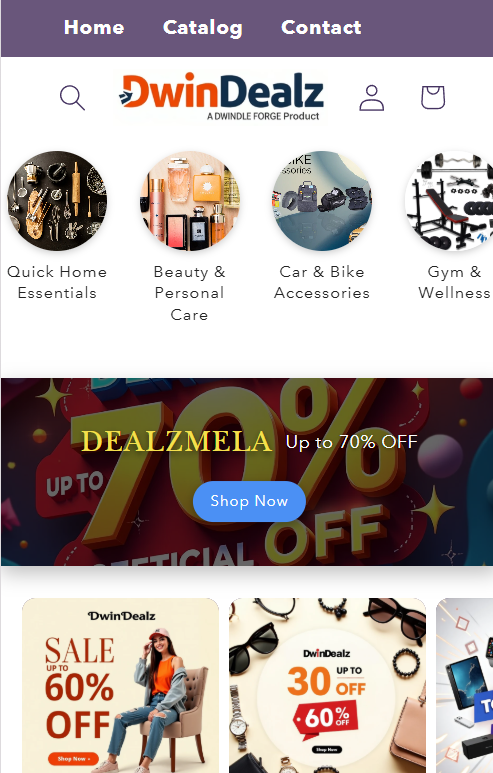This screenshot has width=493, height=773.
Task: Open the Contact menu item
Action: pyautogui.click(x=321, y=28)
